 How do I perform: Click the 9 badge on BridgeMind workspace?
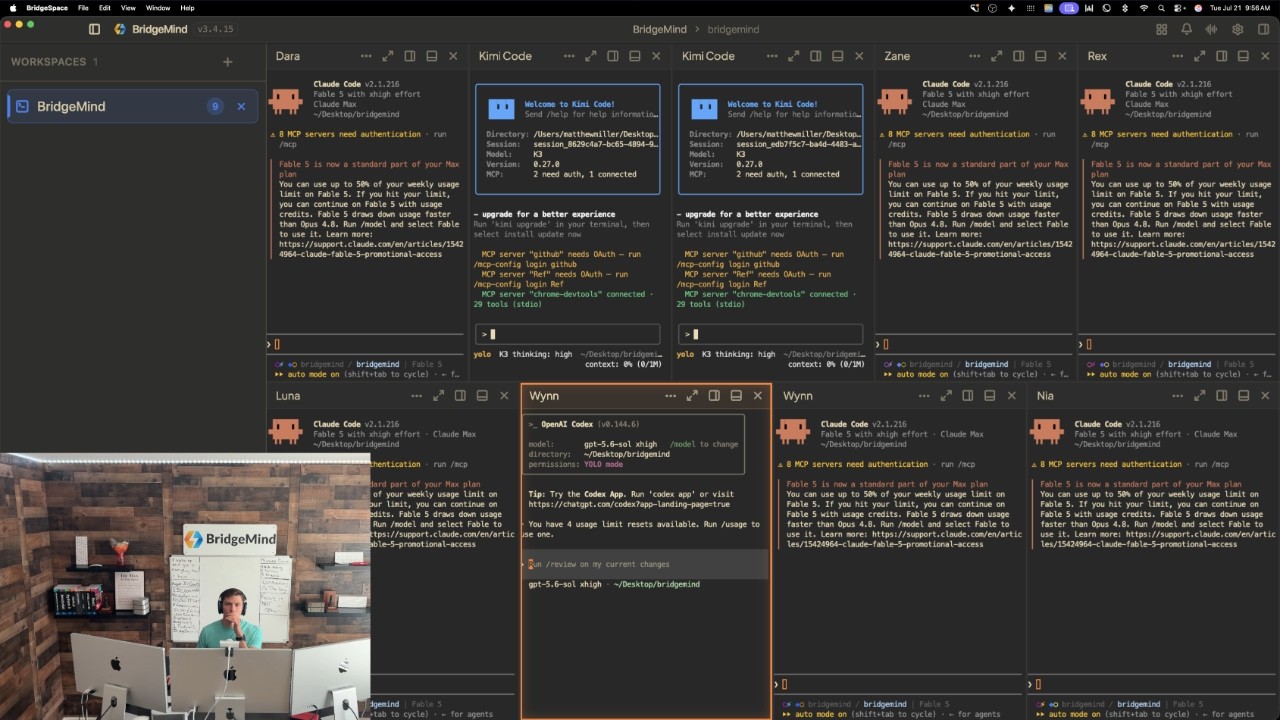click(x=215, y=106)
